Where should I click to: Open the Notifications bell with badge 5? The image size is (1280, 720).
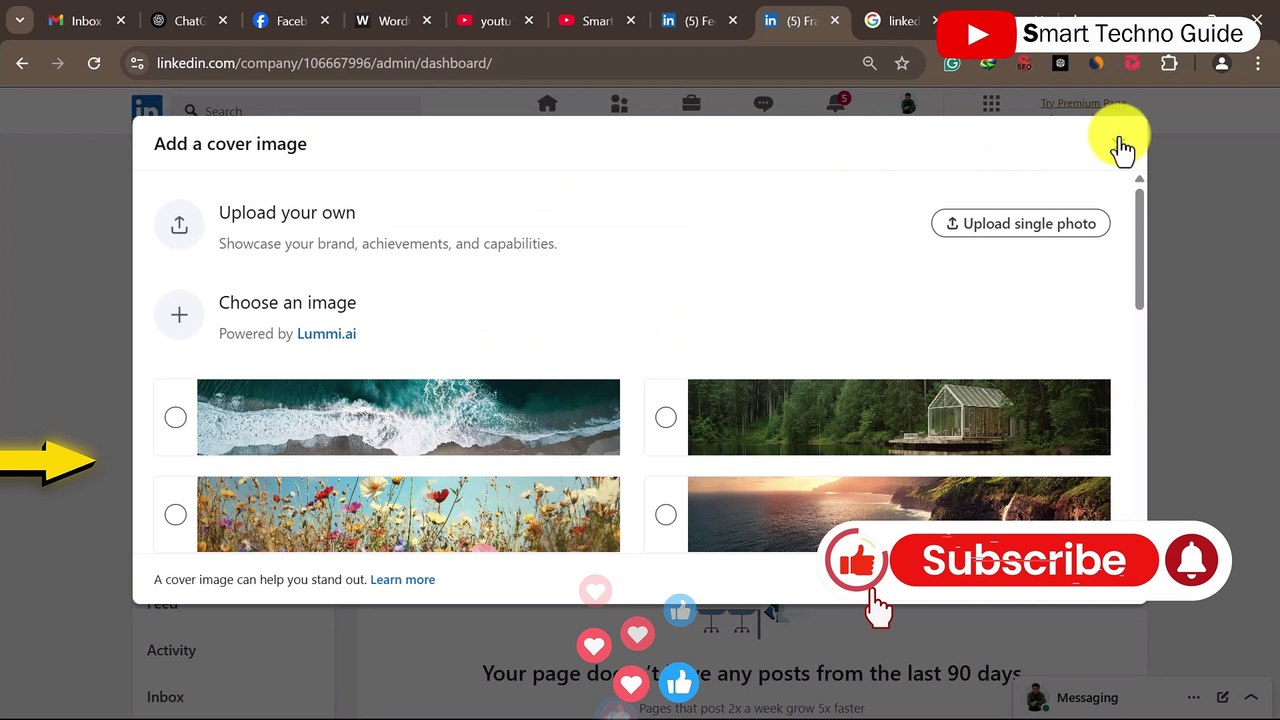coord(836,103)
